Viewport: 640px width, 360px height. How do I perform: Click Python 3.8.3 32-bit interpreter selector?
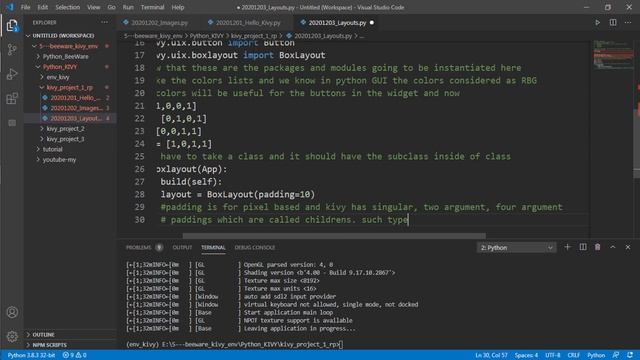point(31,355)
